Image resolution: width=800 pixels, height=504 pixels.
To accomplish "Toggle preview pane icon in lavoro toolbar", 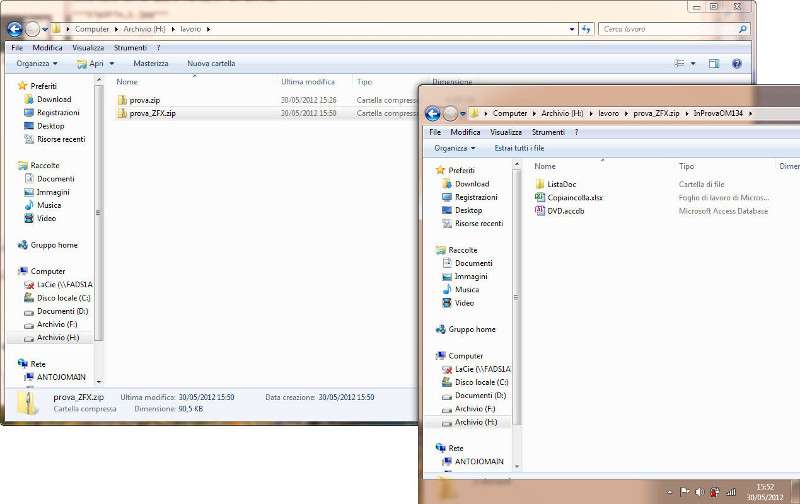I will coord(714,63).
